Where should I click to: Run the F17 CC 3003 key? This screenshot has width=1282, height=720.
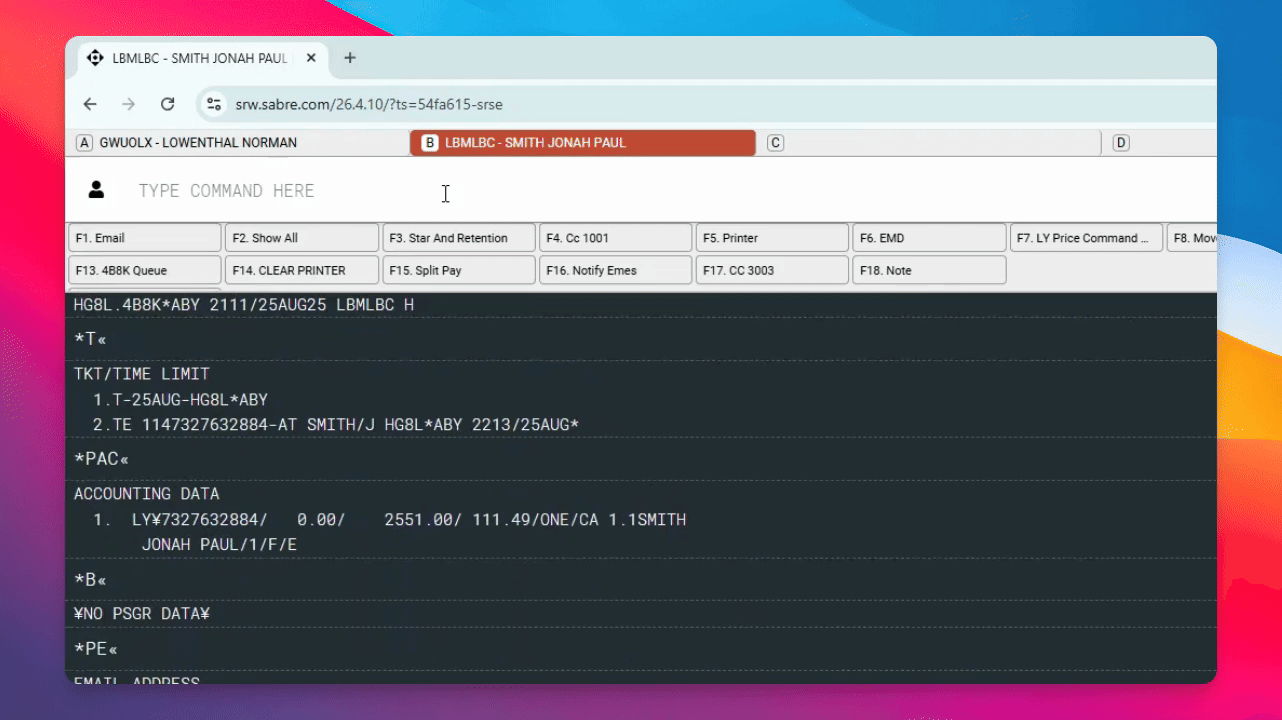[x=772, y=270]
